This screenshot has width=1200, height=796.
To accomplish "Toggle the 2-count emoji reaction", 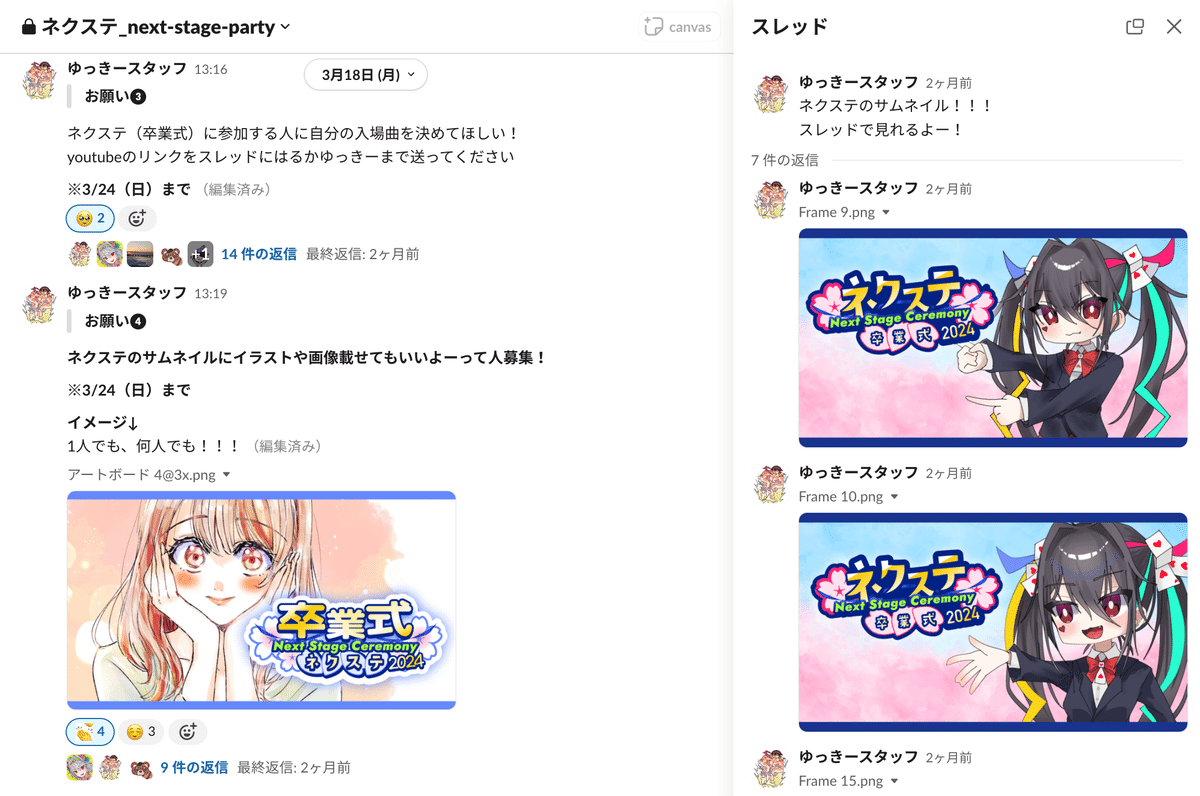I will coord(90,218).
